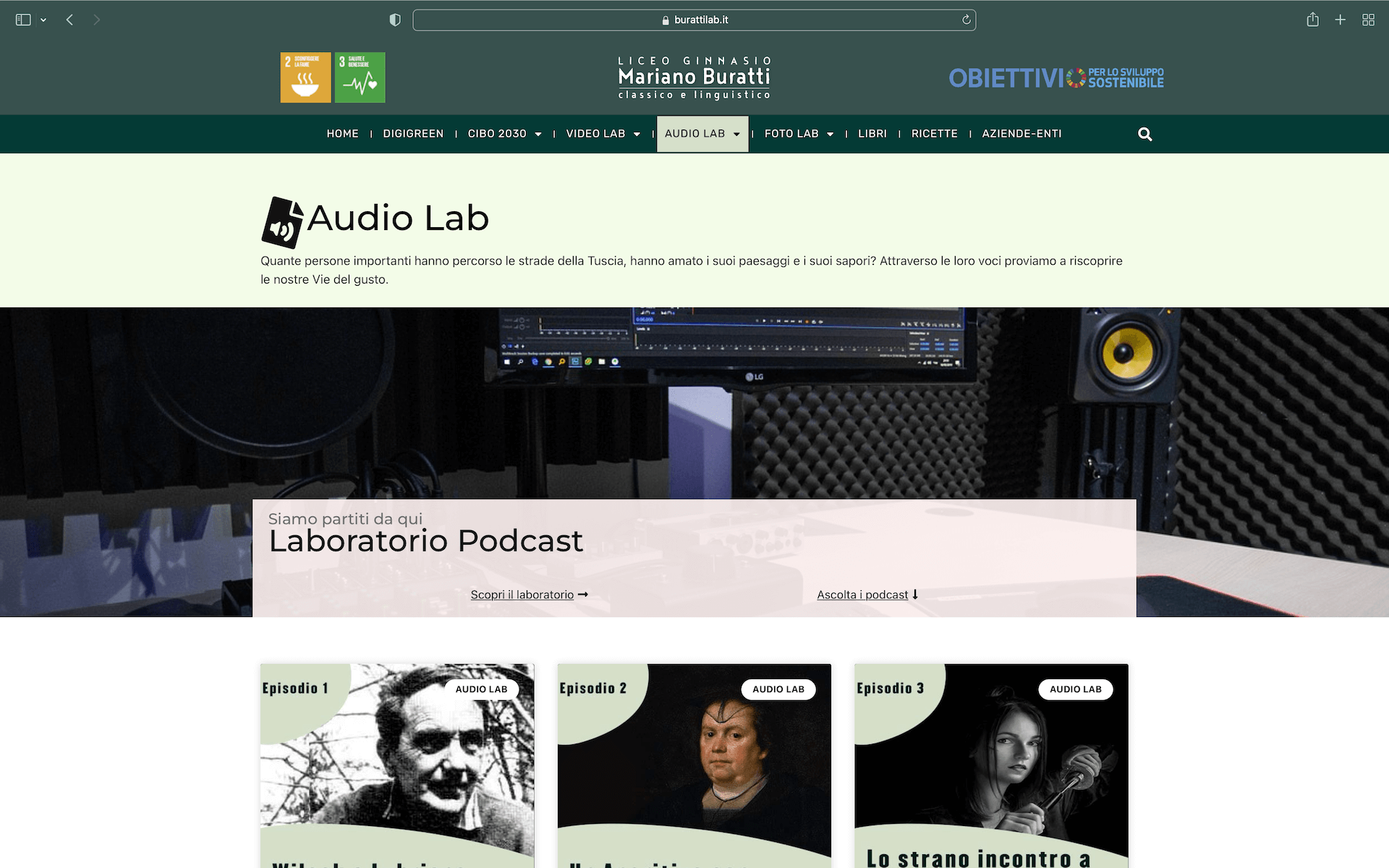Image resolution: width=1389 pixels, height=868 pixels.
Task: Click the Audio Lab page heading
Action: [x=399, y=218]
